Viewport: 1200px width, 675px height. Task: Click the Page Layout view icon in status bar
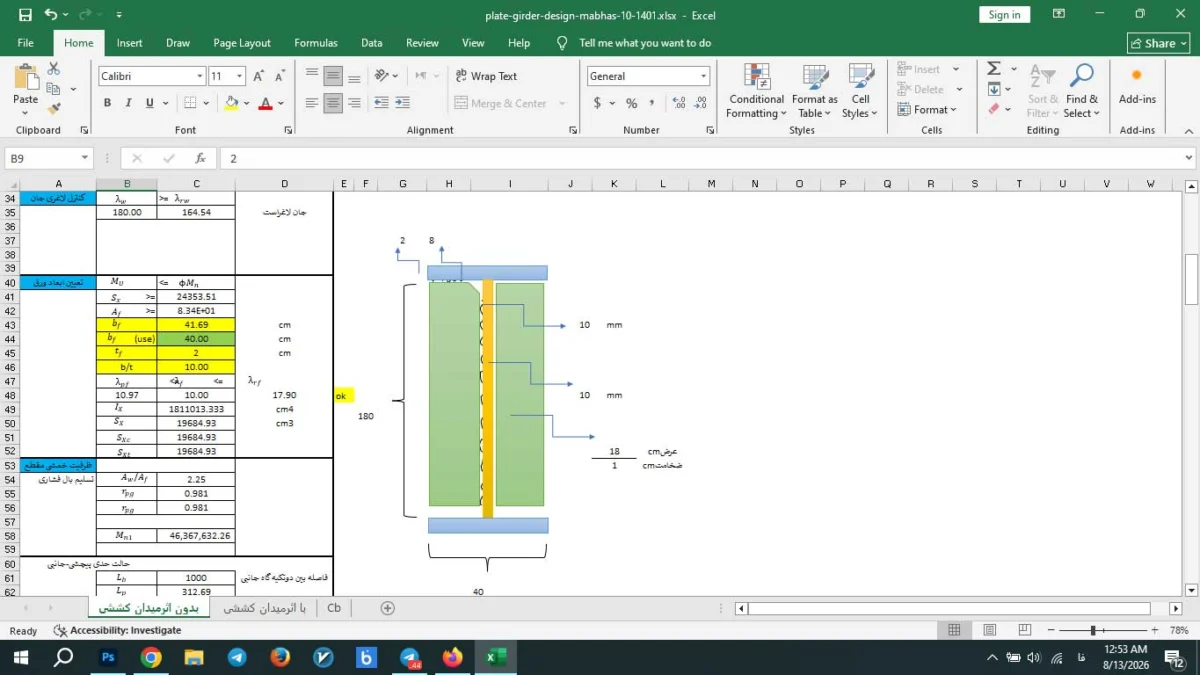coord(989,630)
